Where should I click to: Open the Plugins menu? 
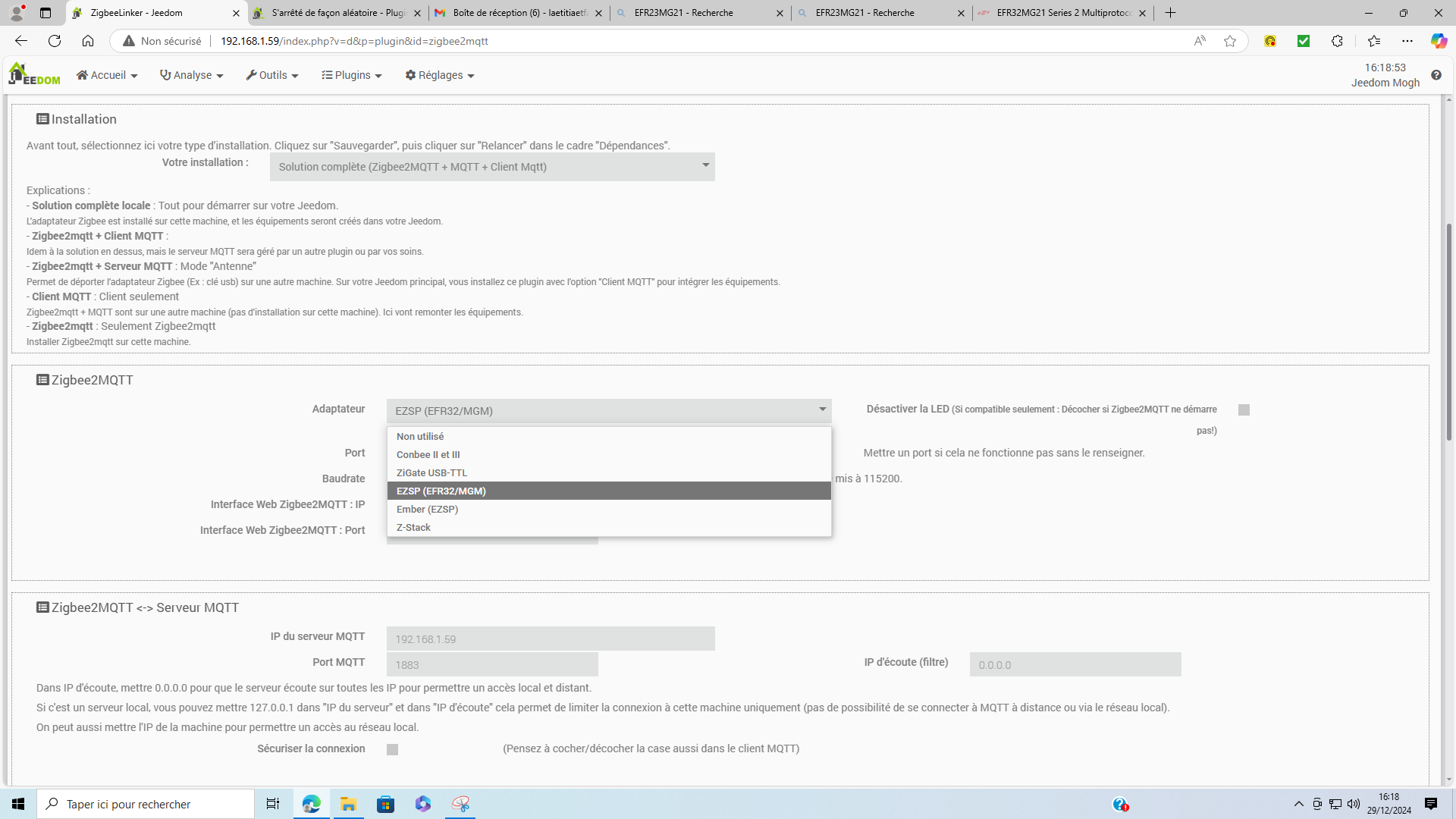(352, 75)
